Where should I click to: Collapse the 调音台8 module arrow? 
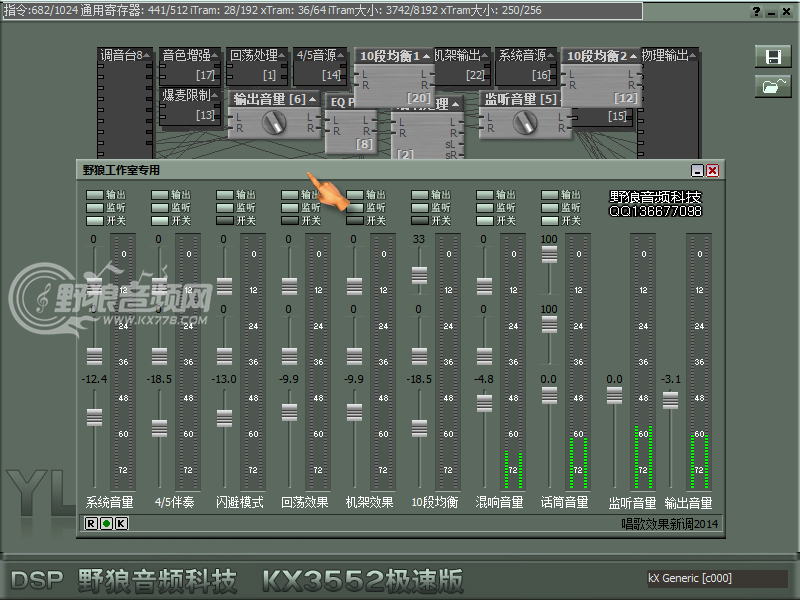tap(147, 55)
